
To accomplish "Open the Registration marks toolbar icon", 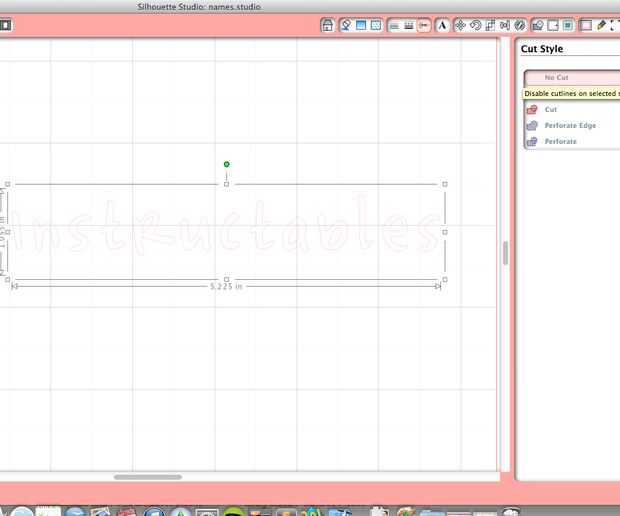I will (568, 25).
